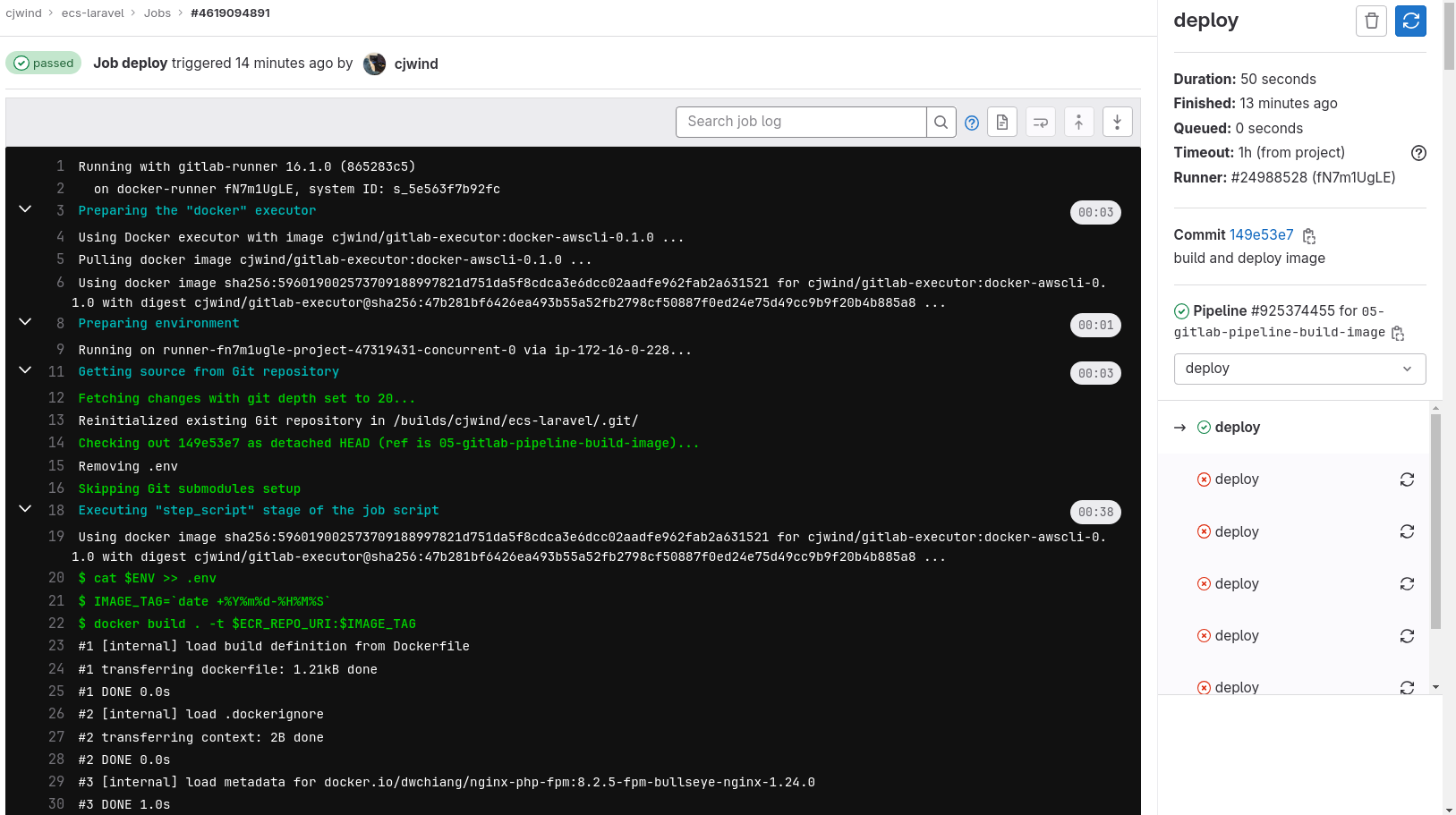
Task: Collapse the Executing step_script section
Action: tap(25, 508)
